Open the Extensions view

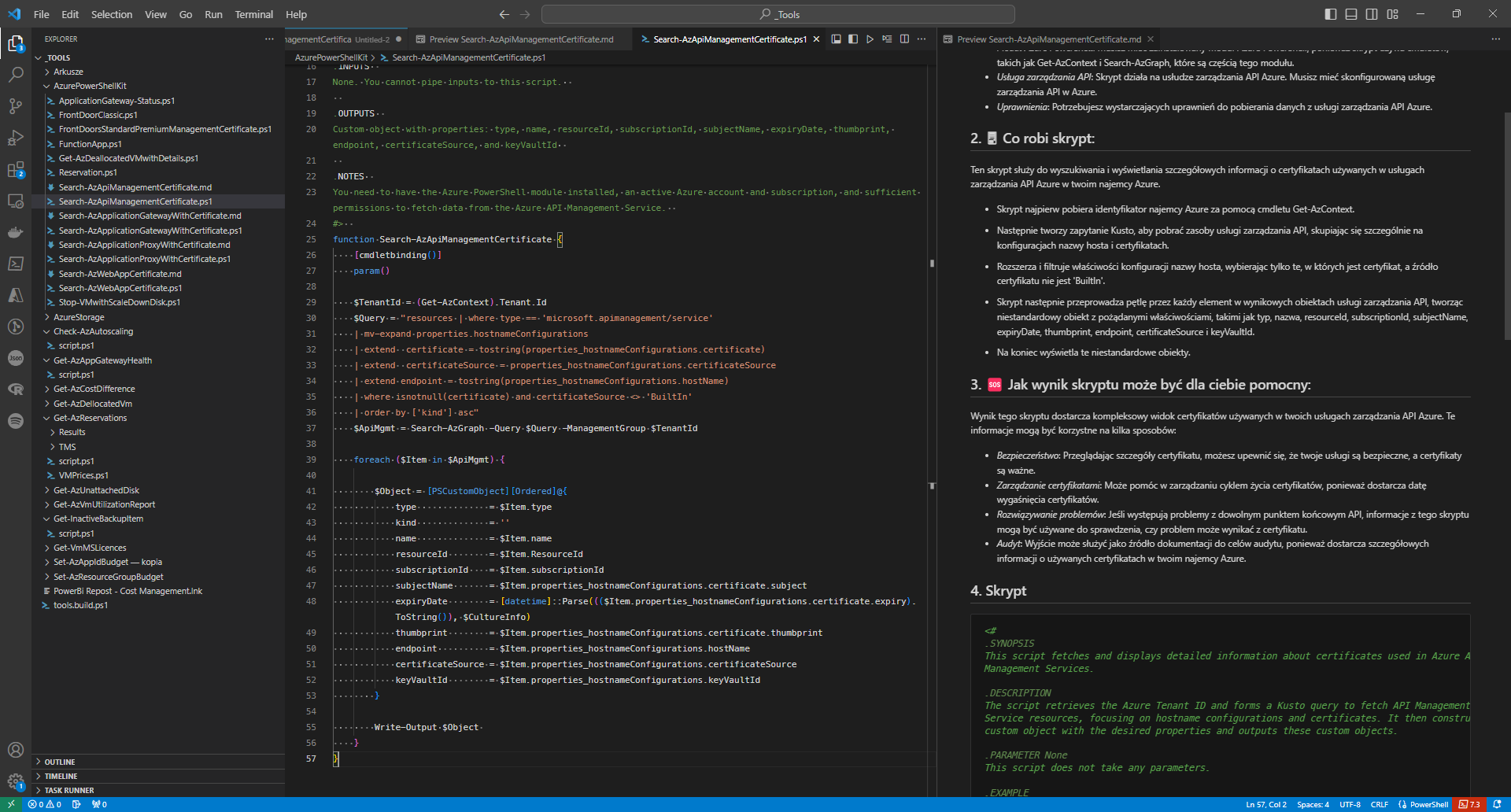[x=16, y=170]
